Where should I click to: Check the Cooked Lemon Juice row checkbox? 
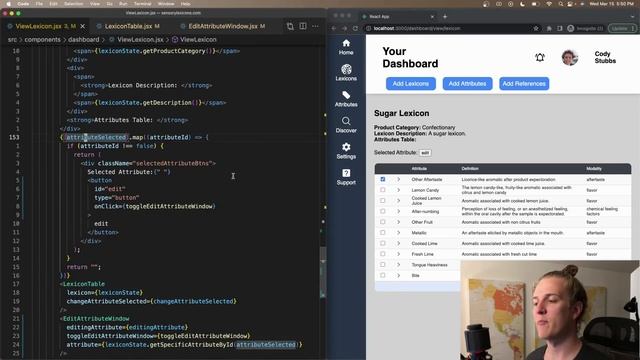[x=382, y=200]
